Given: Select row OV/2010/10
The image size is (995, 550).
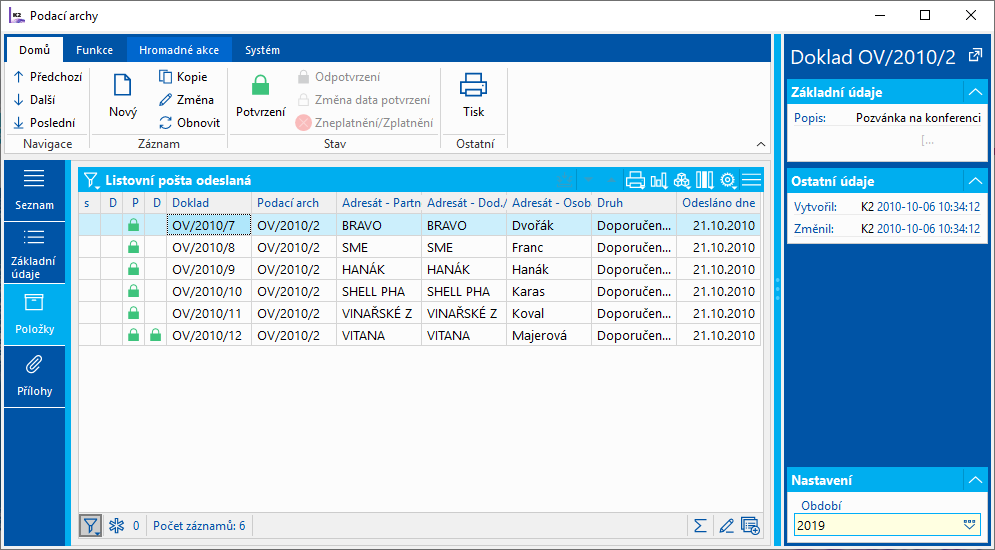Looking at the screenshot, I should point(419,292).
